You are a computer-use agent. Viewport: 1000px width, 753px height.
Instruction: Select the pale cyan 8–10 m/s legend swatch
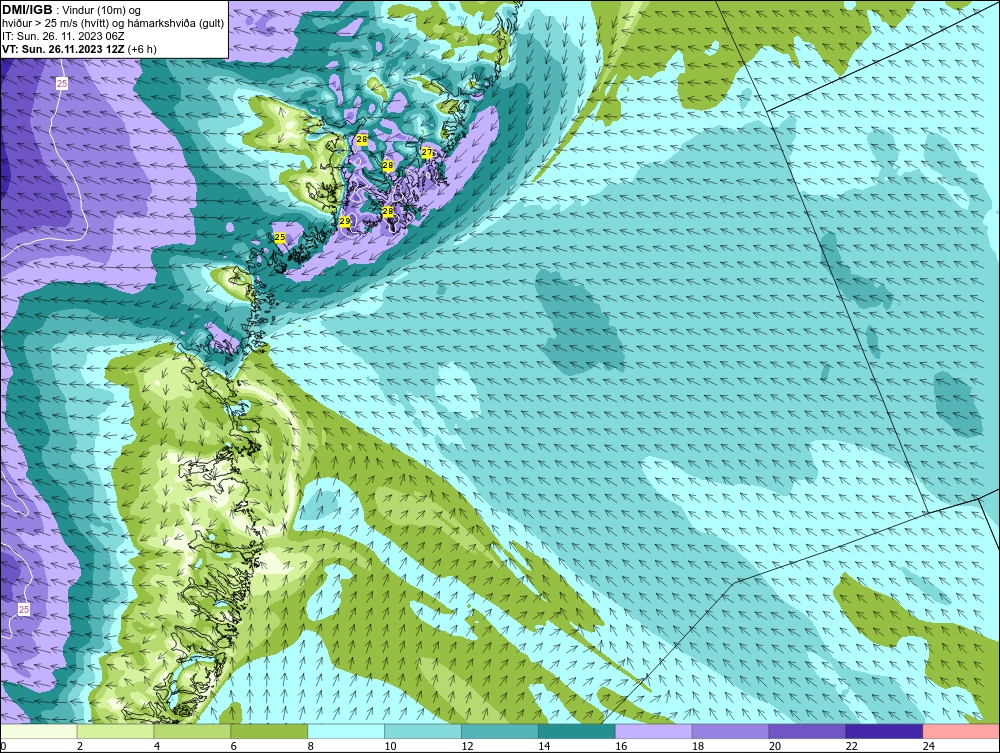pos(346,731)
